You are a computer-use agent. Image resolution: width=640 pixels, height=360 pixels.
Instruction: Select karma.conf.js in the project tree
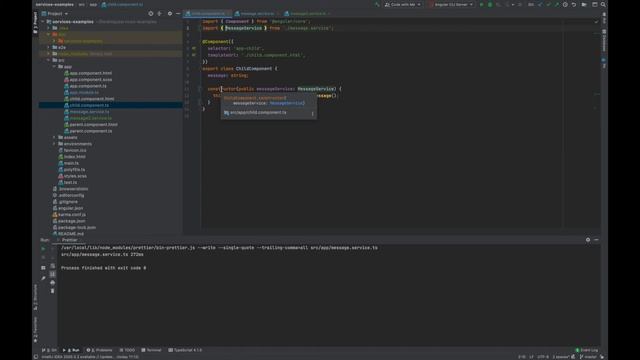point(72,215)
